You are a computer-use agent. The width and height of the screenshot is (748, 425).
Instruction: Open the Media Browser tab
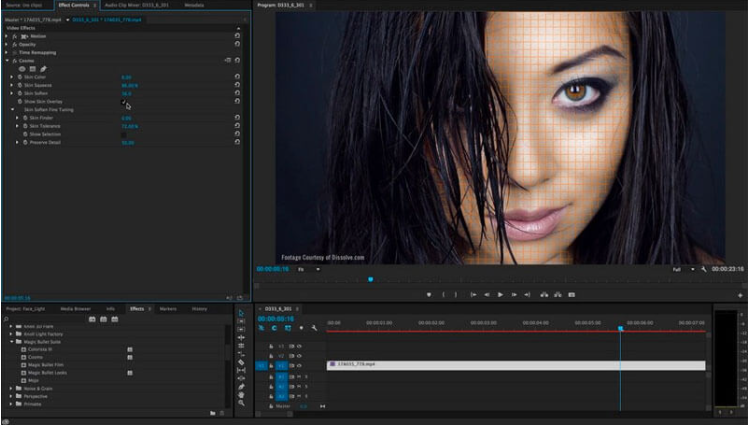click(75, 308)
